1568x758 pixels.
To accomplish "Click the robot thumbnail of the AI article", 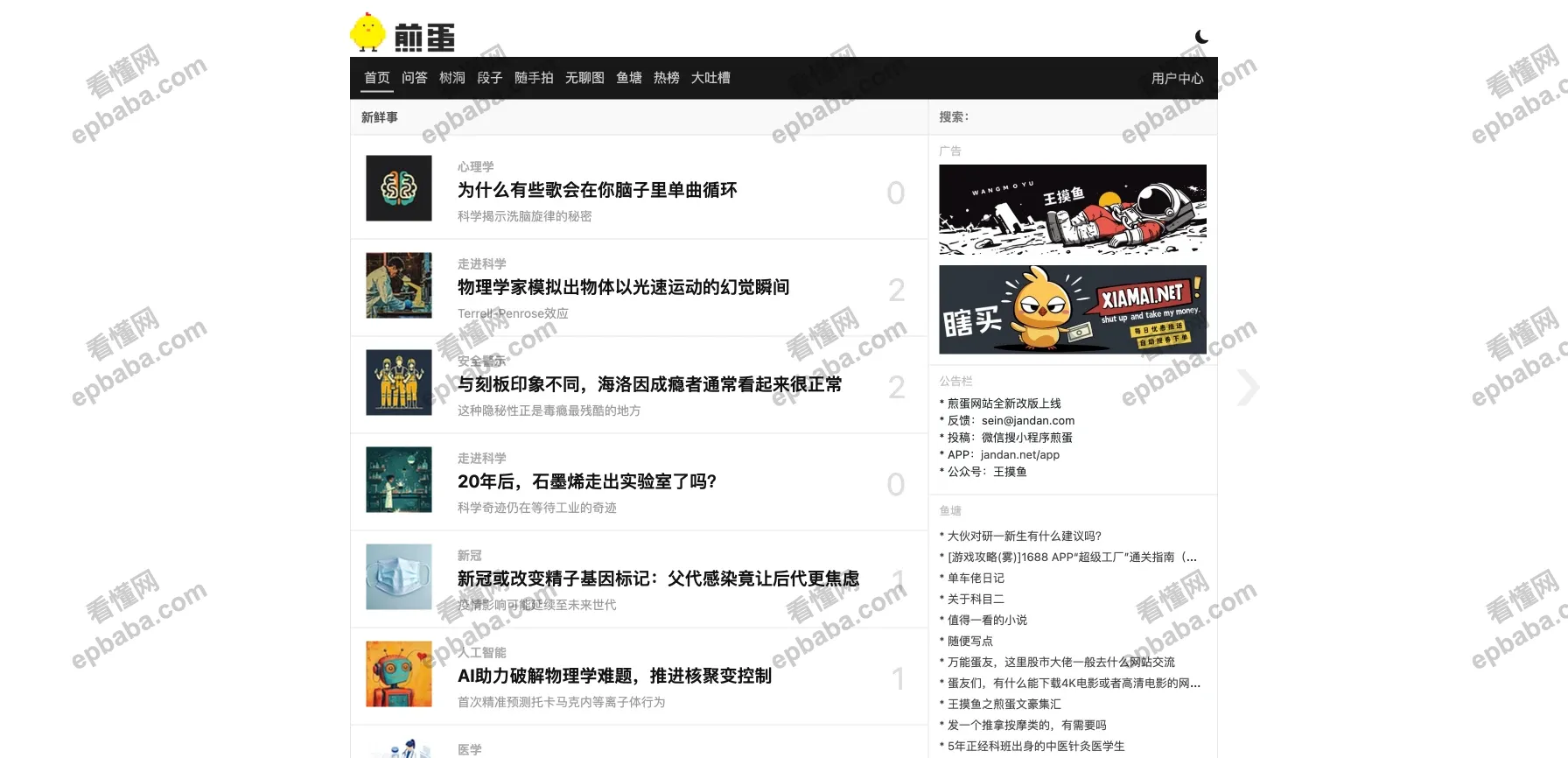I will pos(399,674).
